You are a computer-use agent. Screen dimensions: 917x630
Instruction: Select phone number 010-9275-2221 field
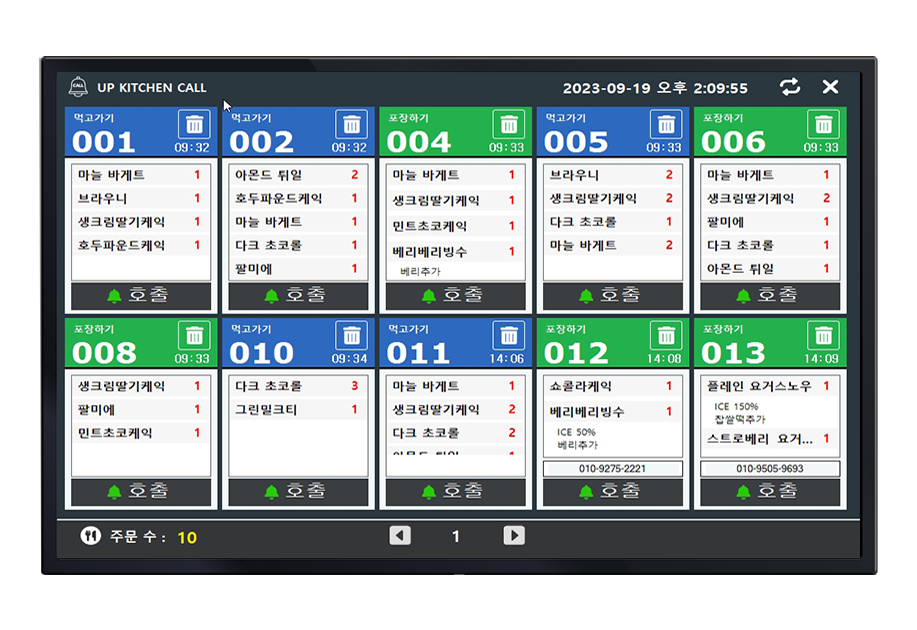[612, 469]
